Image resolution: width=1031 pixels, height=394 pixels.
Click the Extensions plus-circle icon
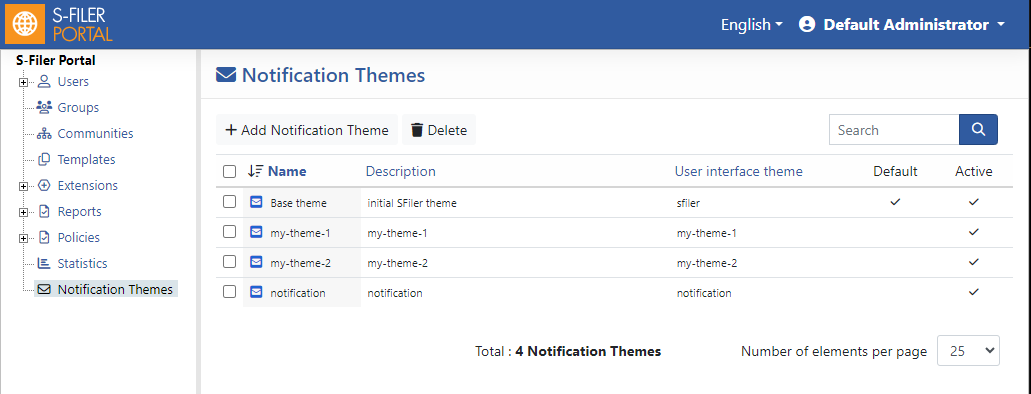[44, 185]
